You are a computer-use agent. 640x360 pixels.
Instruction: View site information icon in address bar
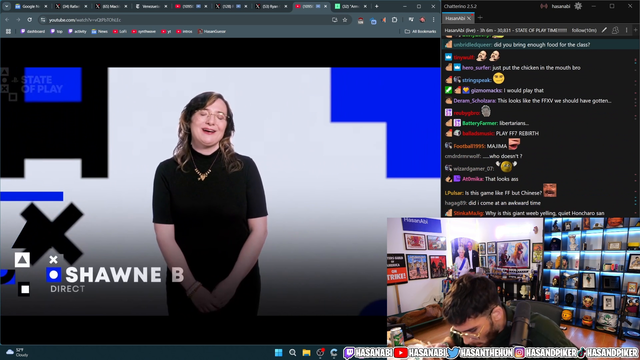[x=43, y=20]
